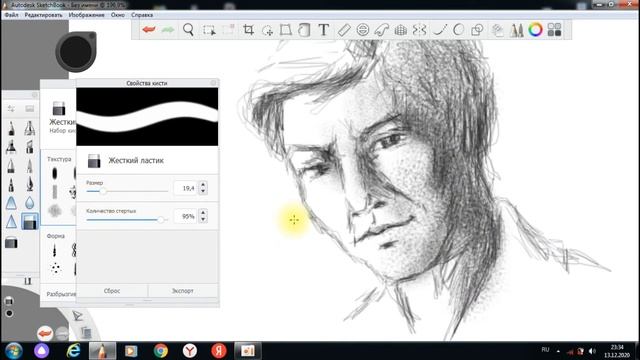Open the Справка menu
640x360 pixels.
[x=142, y=15]
